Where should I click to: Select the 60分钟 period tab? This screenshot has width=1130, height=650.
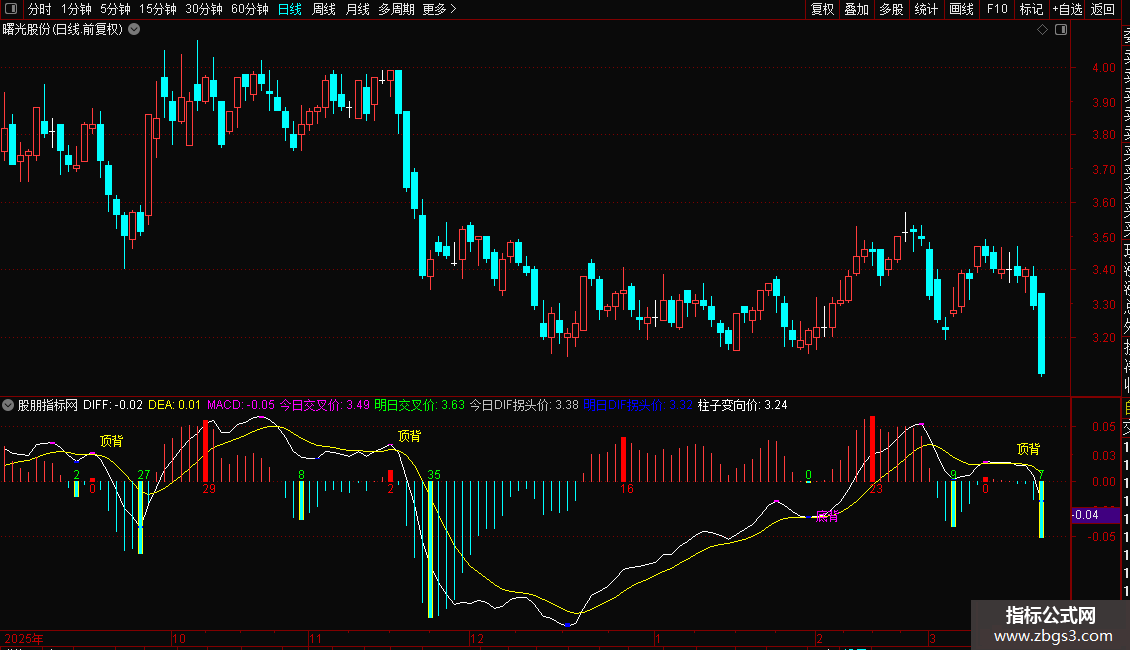pos(249,9)
